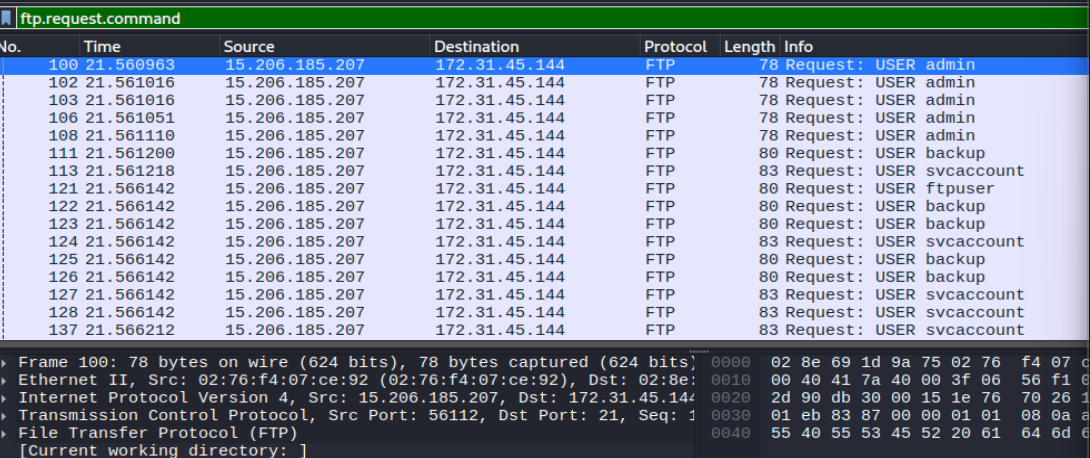Expand the Ethernet II details row

pos(6,380)
